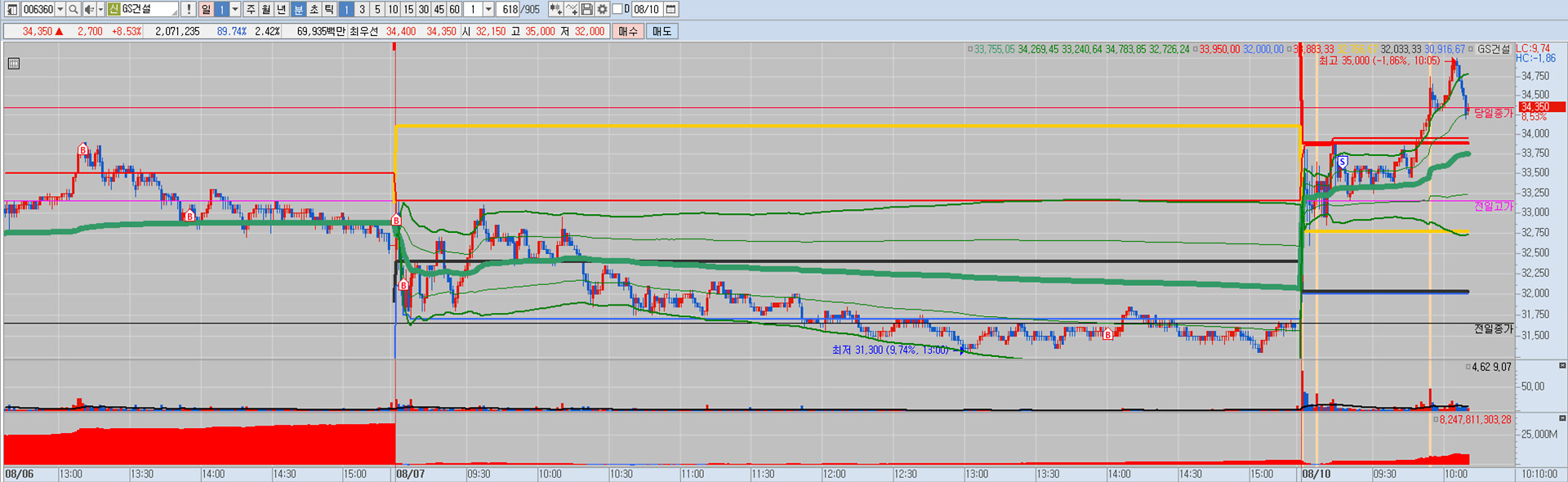The width and height of the screenshot is (1568, 482).
Task: Click the candle count field 618
Action: [508, 9]
